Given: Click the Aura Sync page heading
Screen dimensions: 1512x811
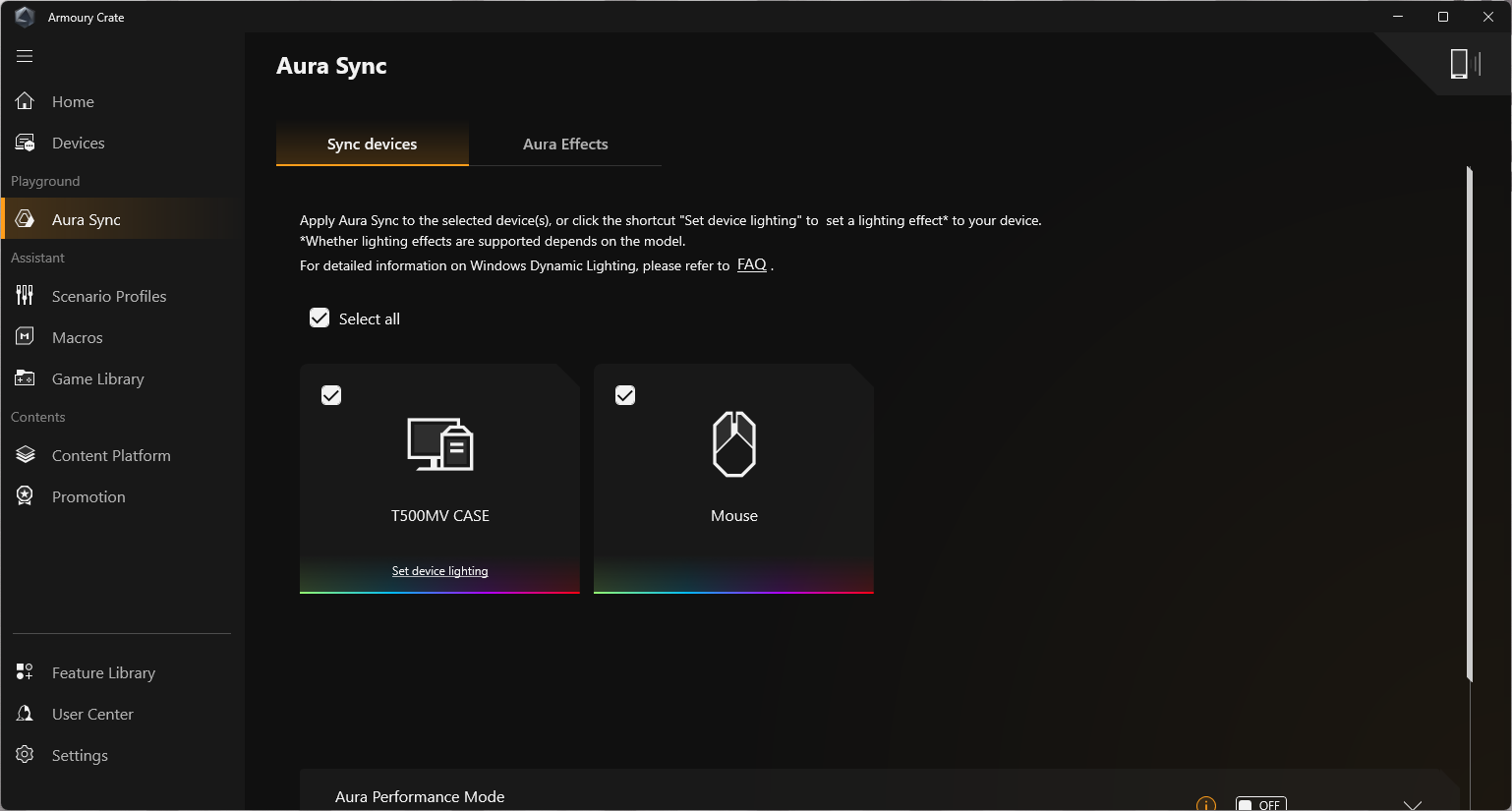Looking at the screenshot, I should pos(331,66).
